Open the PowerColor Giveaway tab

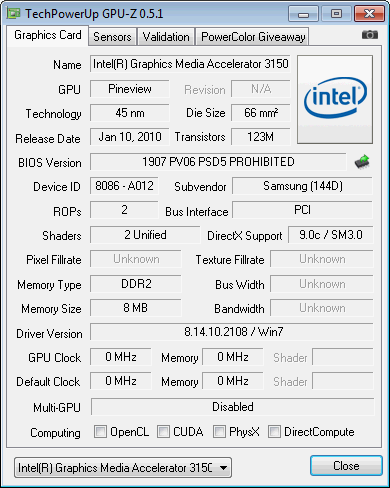tap(253, 37)
